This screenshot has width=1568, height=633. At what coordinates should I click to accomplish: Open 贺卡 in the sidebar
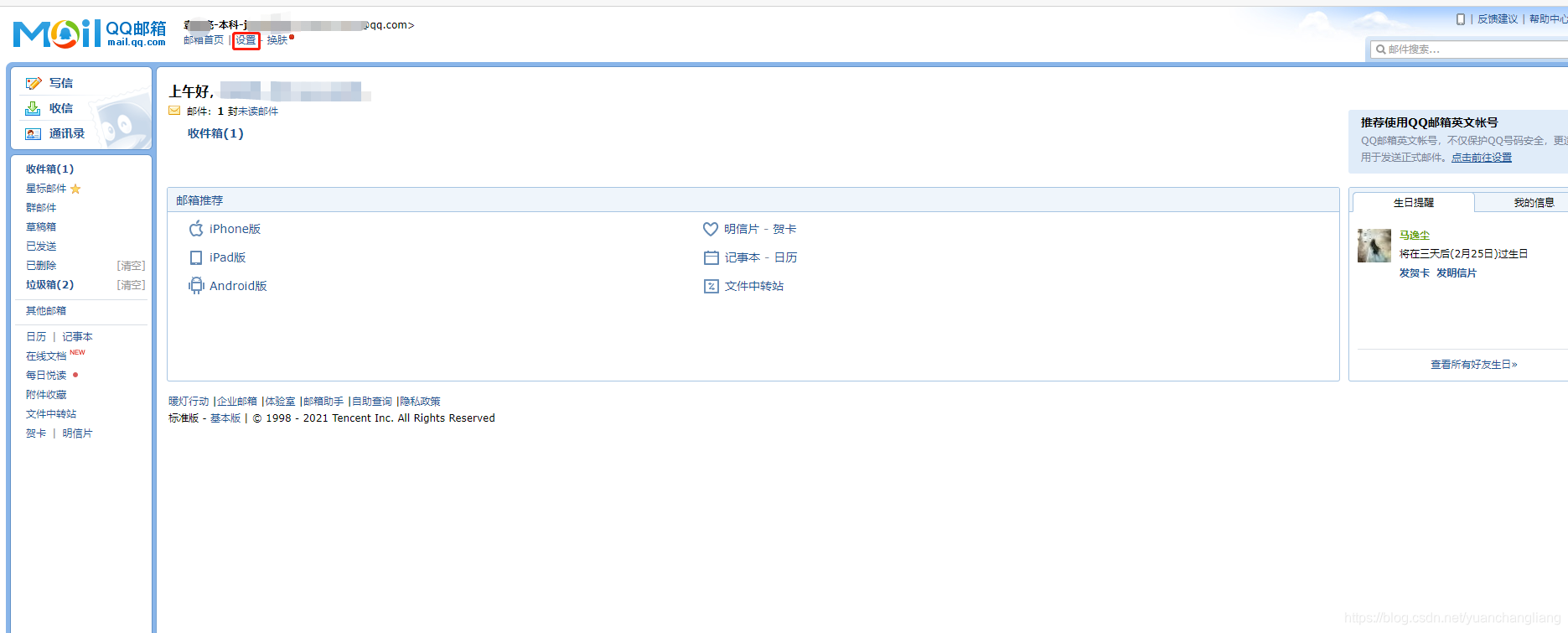point(36,433)
